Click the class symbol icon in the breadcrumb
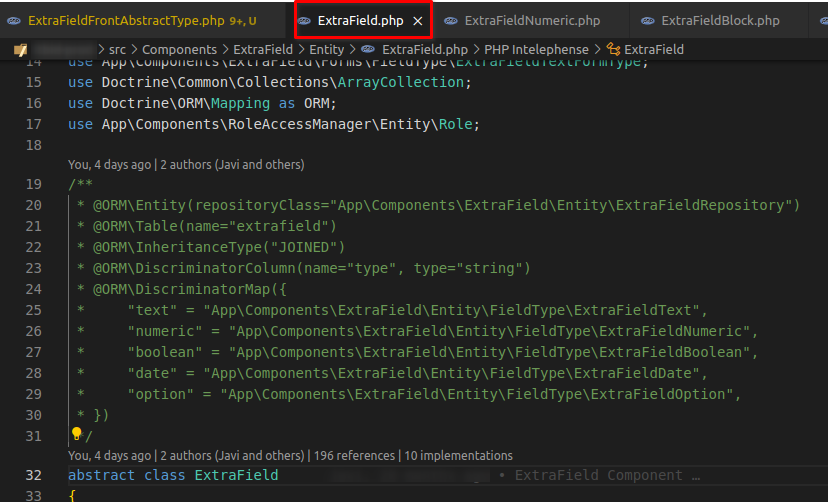 613,49
